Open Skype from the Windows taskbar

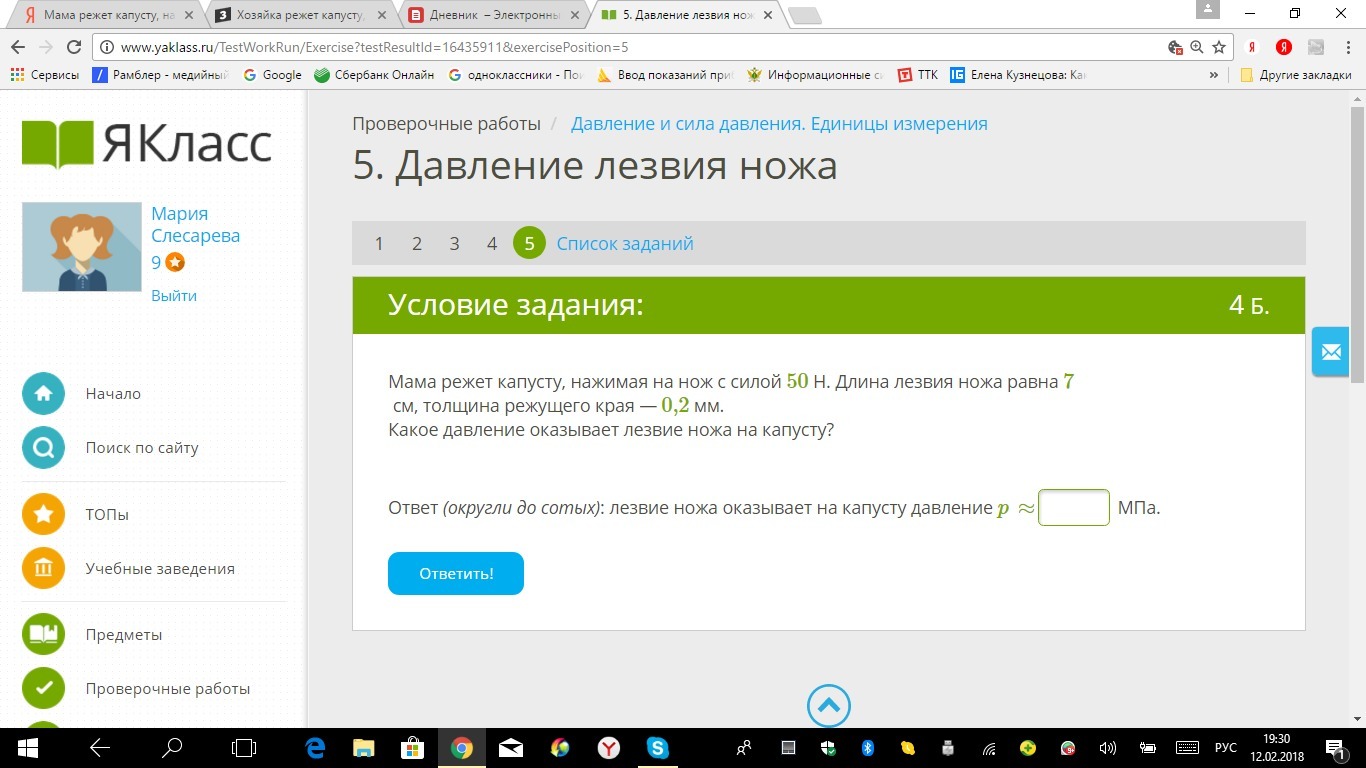pos(657,747)
